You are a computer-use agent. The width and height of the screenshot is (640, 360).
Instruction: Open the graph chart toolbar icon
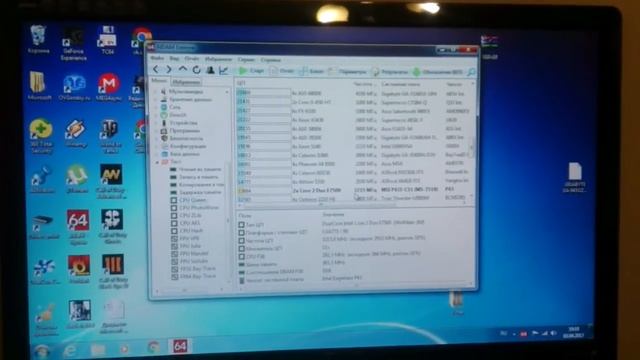(x=224, y=70)
